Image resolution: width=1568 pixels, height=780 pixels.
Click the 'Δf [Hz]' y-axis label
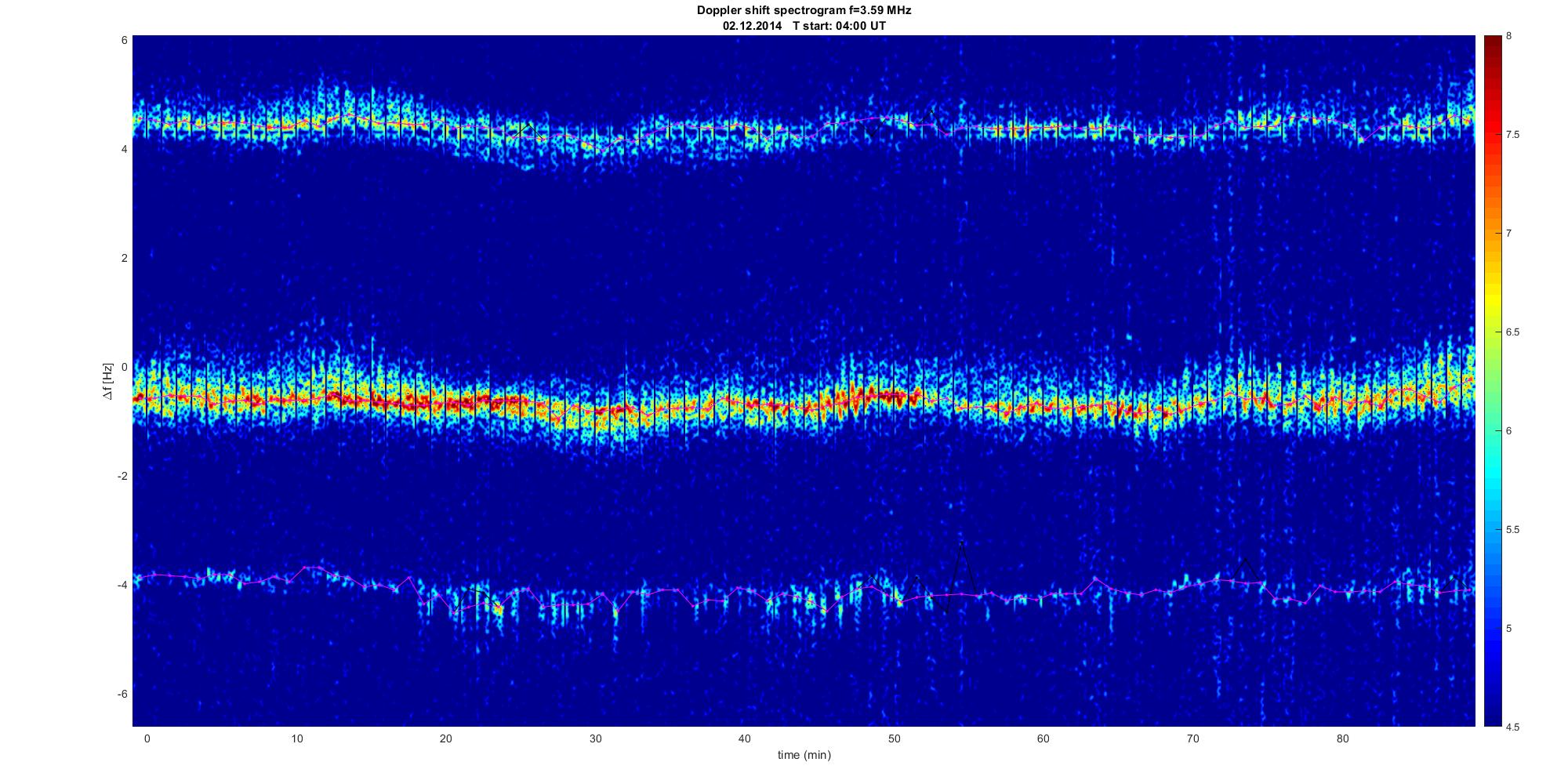point(109,381)
